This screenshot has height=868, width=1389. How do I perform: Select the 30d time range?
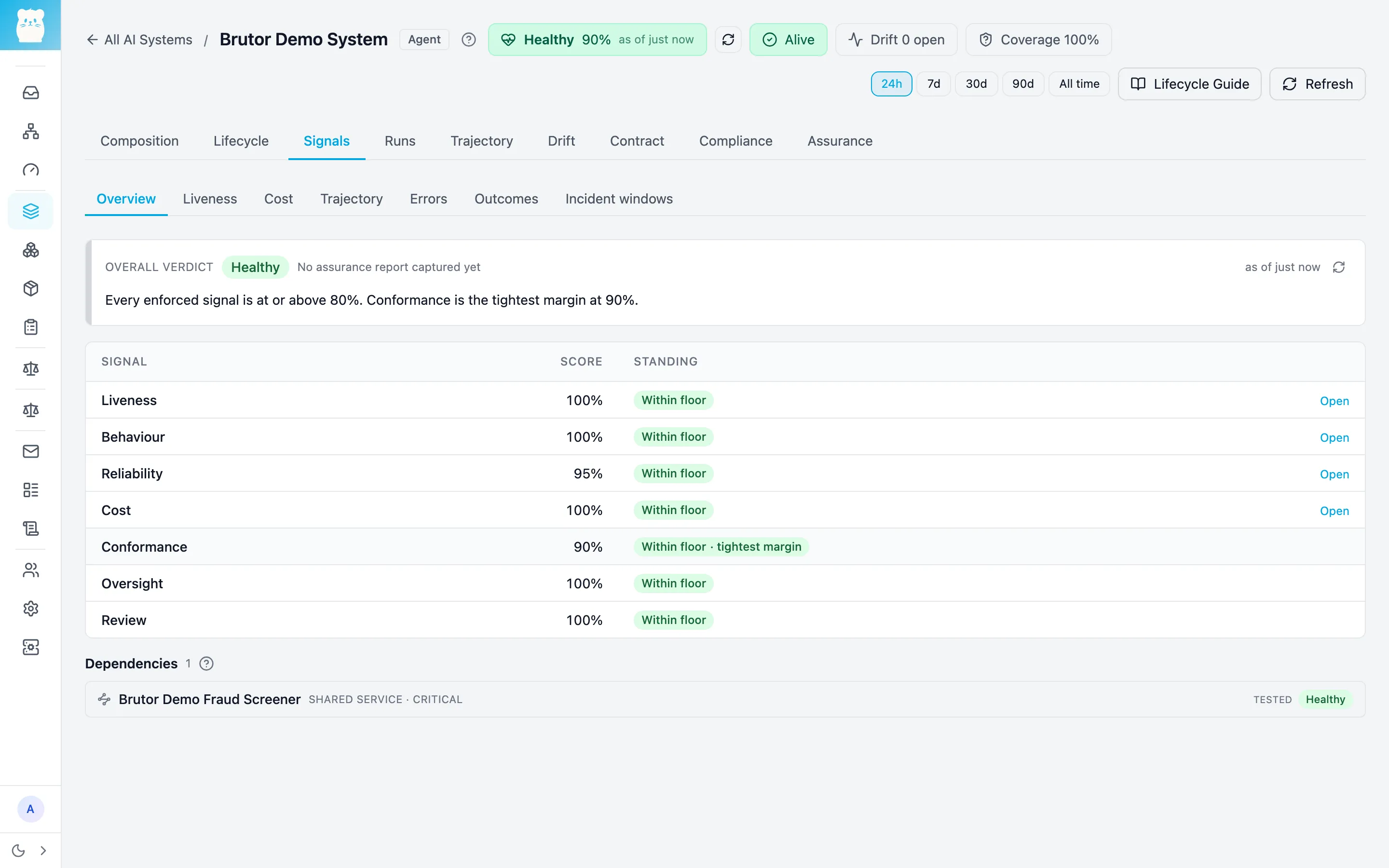click(976, 84)
